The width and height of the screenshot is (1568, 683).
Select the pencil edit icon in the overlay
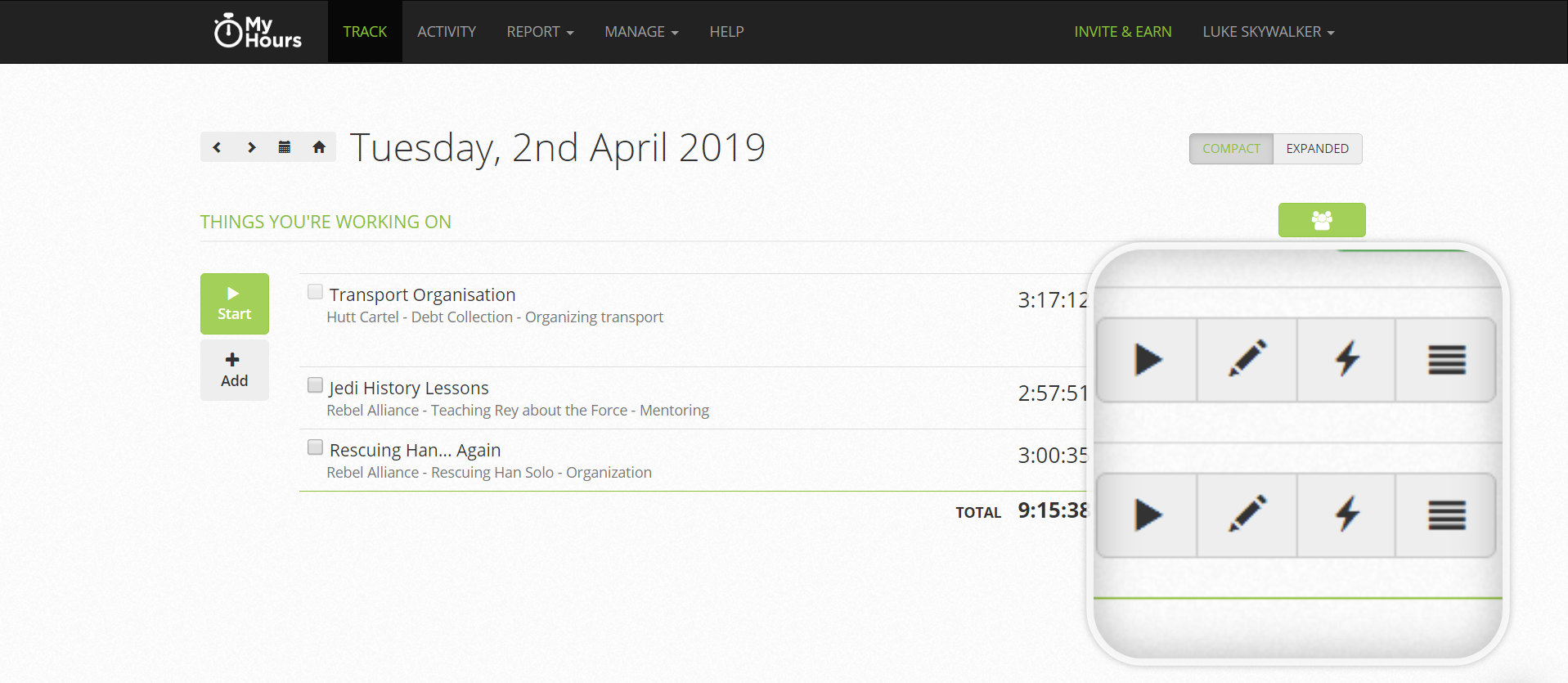coord(1246,360)
